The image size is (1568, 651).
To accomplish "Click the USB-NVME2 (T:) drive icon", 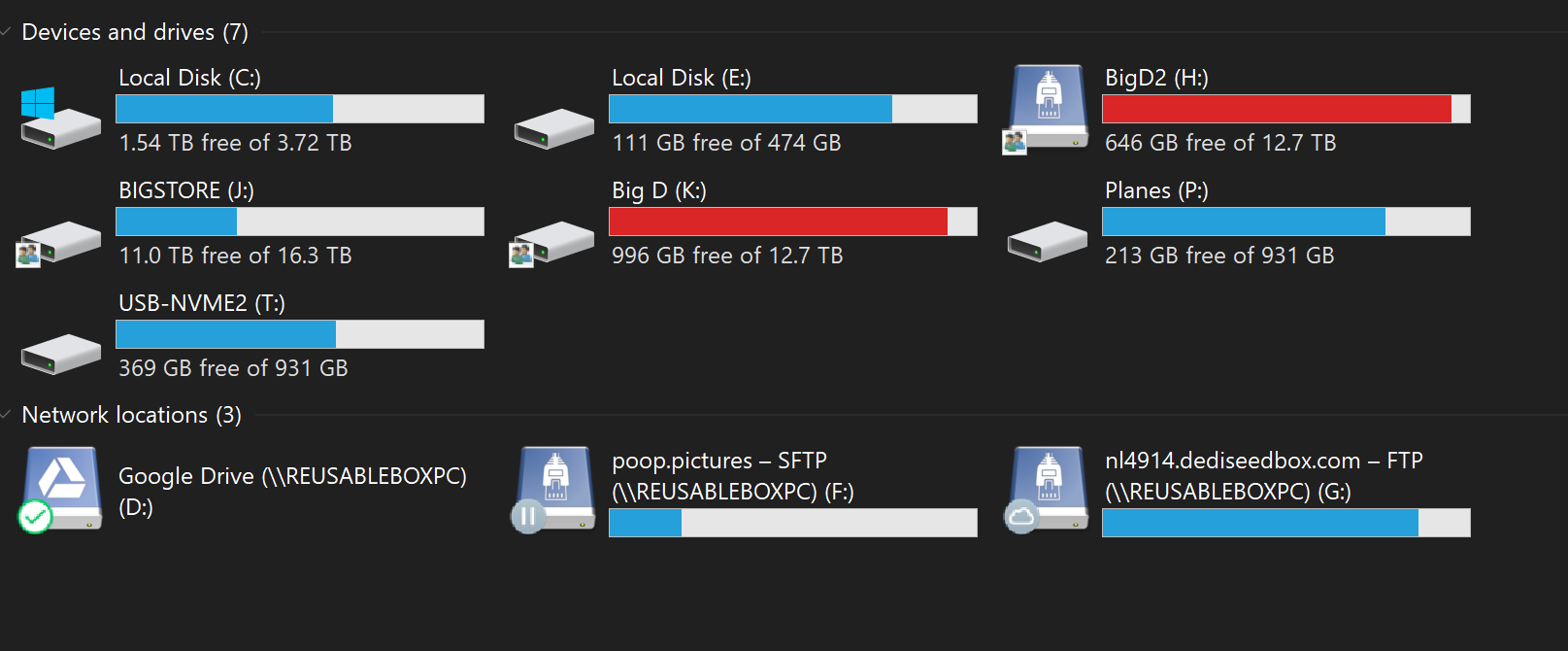I will [61, 354].
